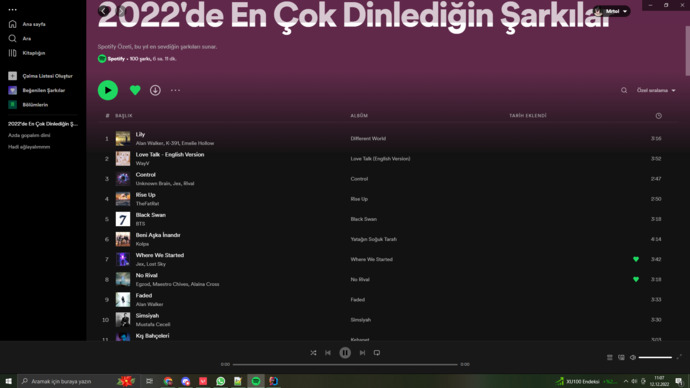Click Faded song title

click(x=143, y=296)
